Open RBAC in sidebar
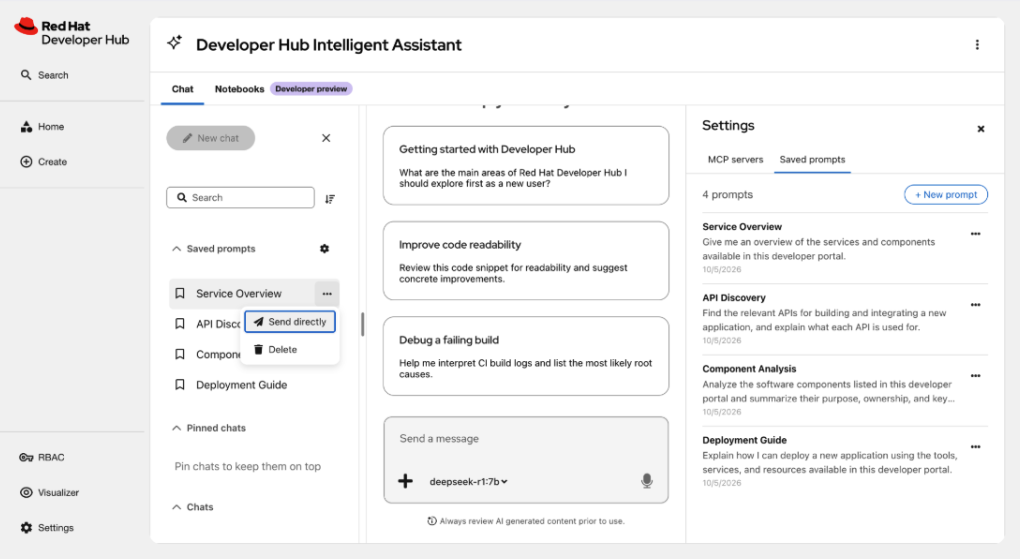Viewport: 1020px width, 559px height. [x=42, y=457]
